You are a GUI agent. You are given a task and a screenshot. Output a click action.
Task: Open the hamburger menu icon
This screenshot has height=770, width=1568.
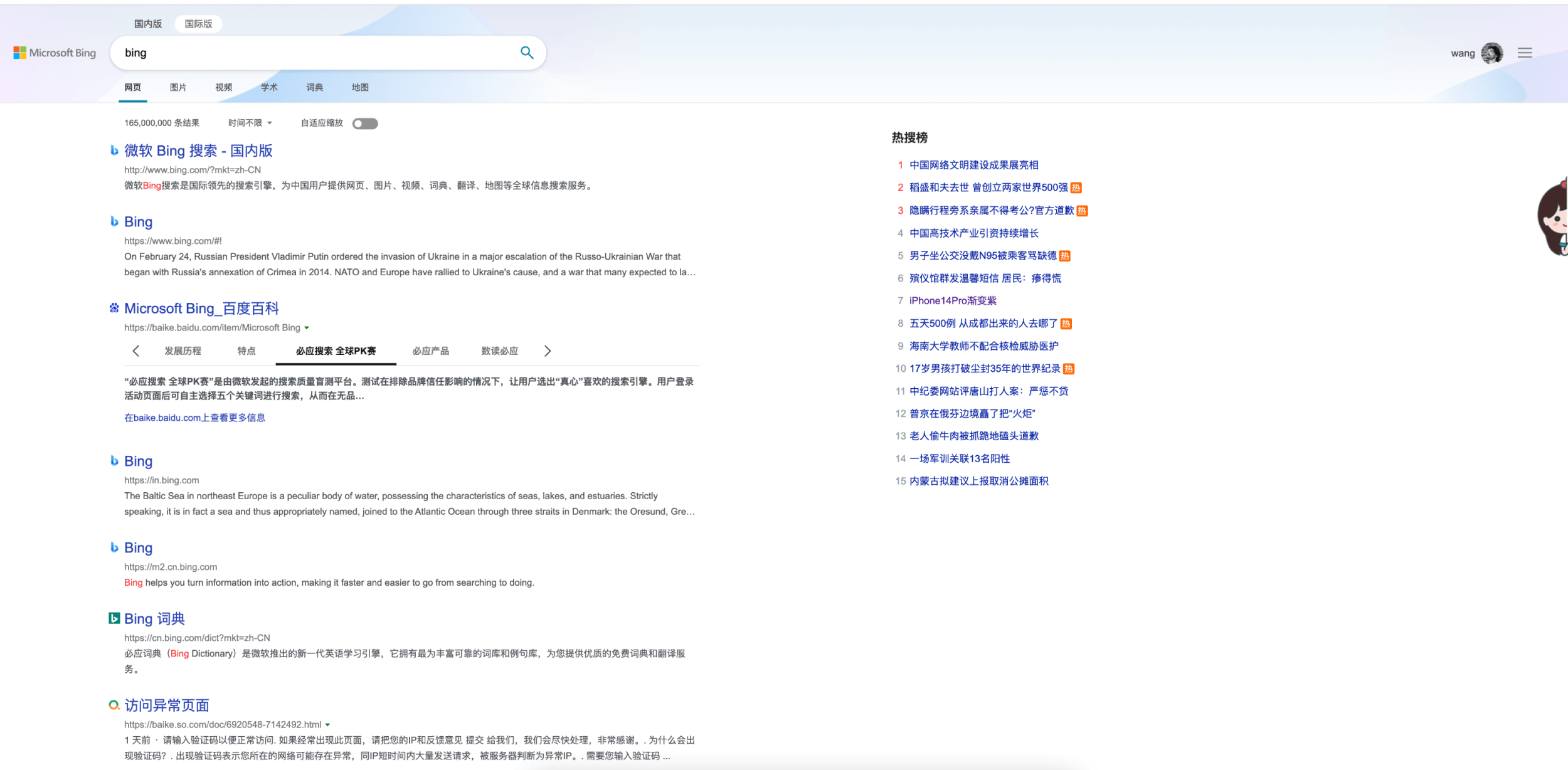point(1525,53)
